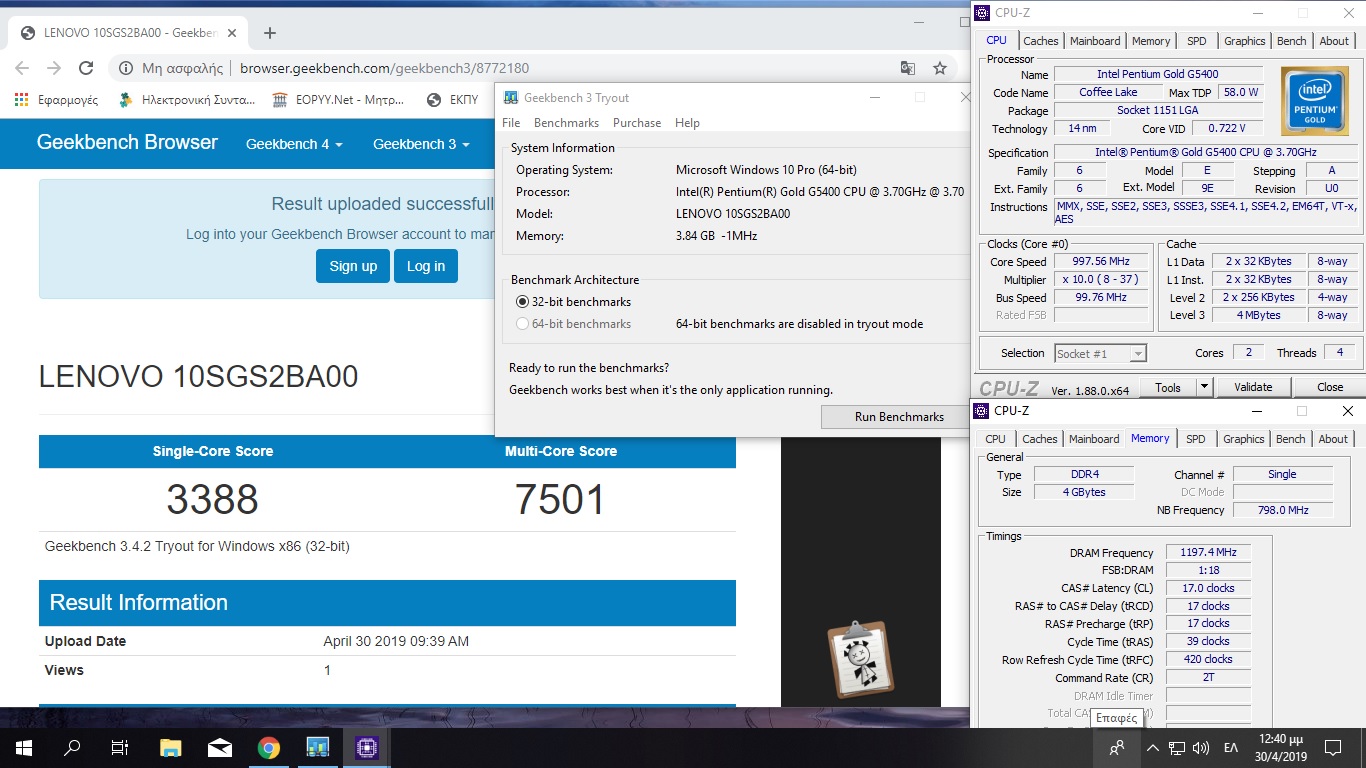Reload the page with the refresh icon
This screenshot has width=1366, height=768.
(86, 68)
